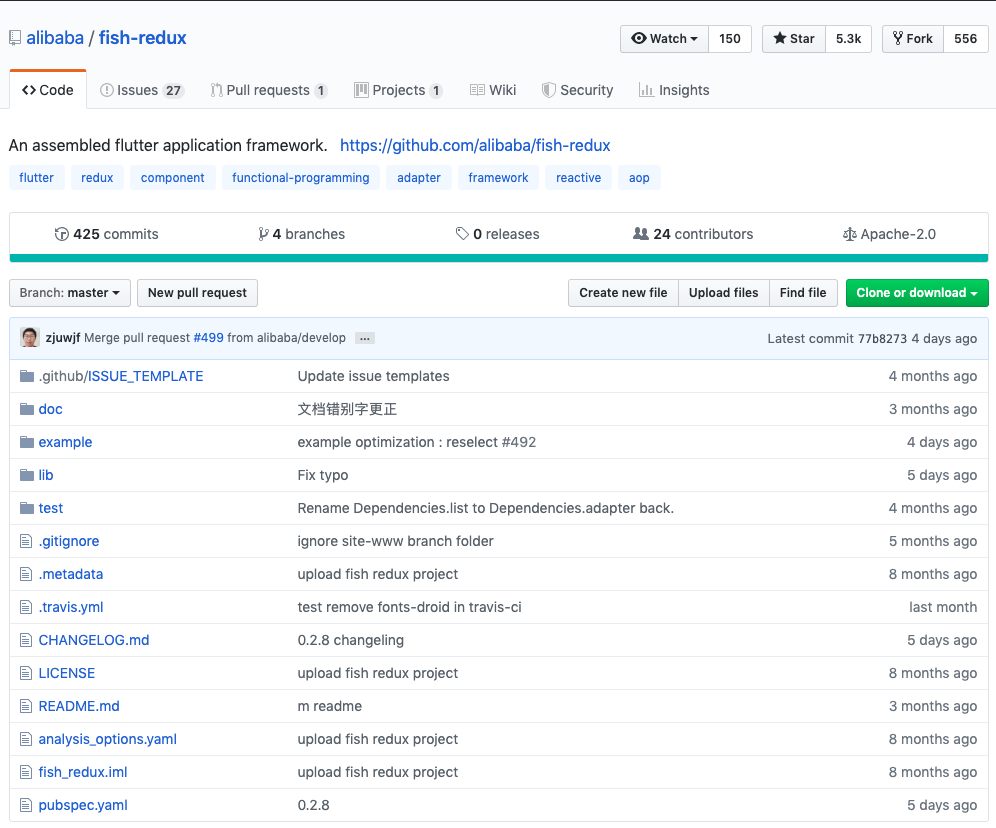The width and height of the screenshot is (996, 828).
Task: View the 150 watchers count
Action: click(x=730, y=39)
